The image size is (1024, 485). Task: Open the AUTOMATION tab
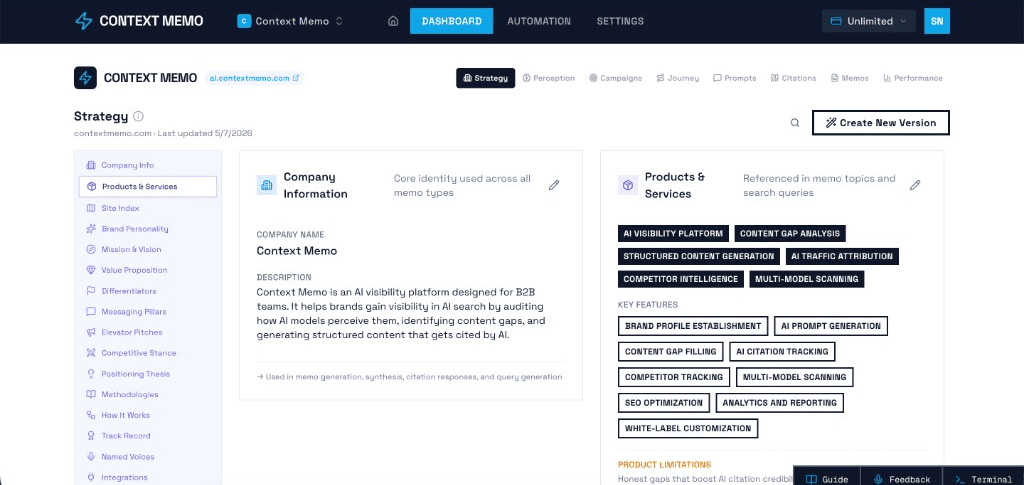(539, 21)
